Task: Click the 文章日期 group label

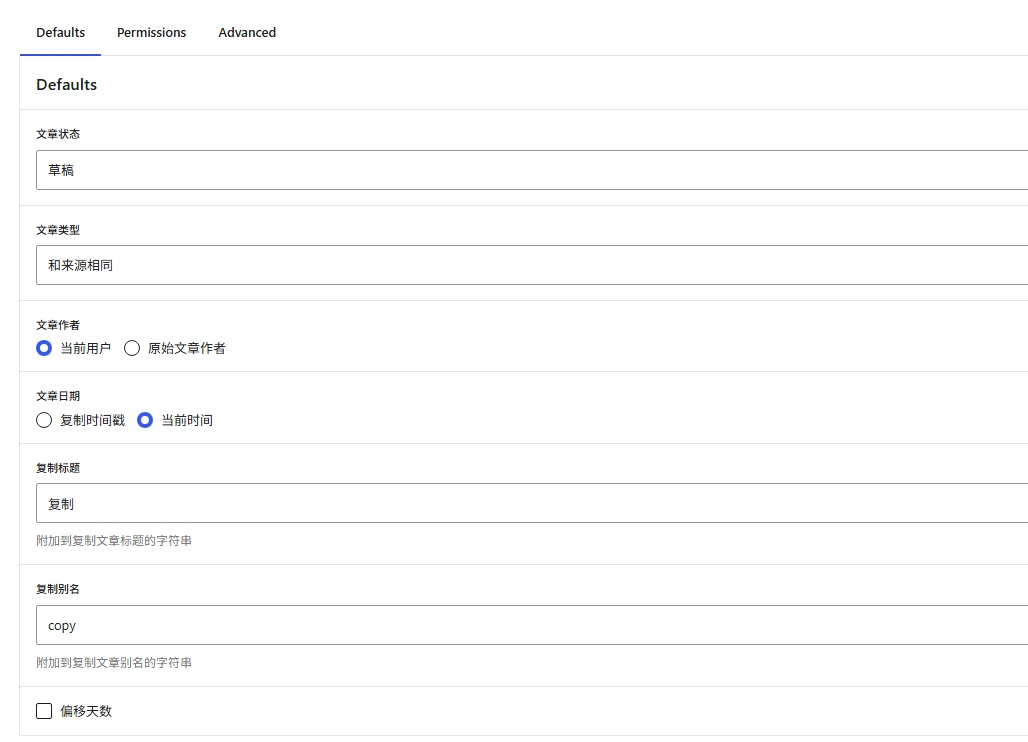Action: 58,396
